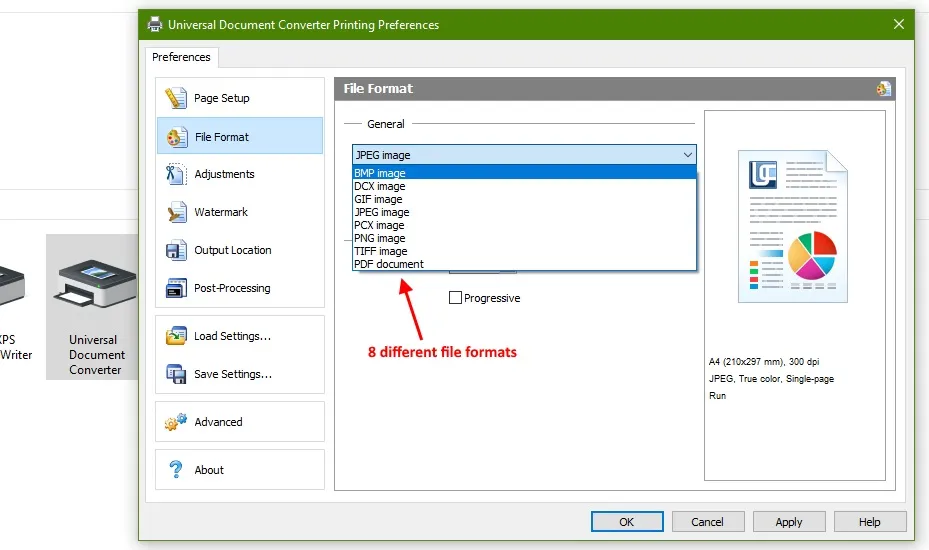The height and width of the screenshot is (550, 929).
Task: Click the About question mark icon
Action: pos(176,469)
